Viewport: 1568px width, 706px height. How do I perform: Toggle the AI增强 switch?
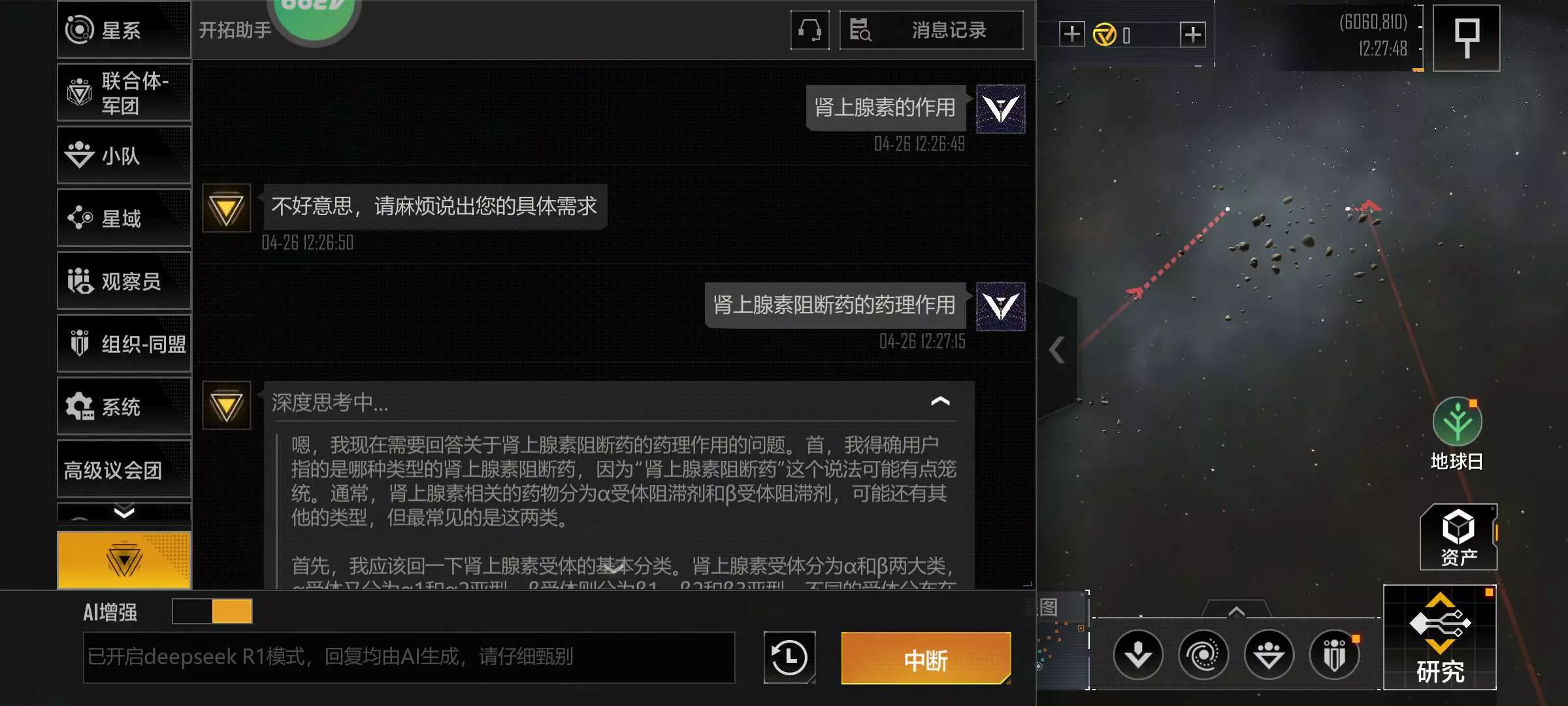tap(212, 611)
